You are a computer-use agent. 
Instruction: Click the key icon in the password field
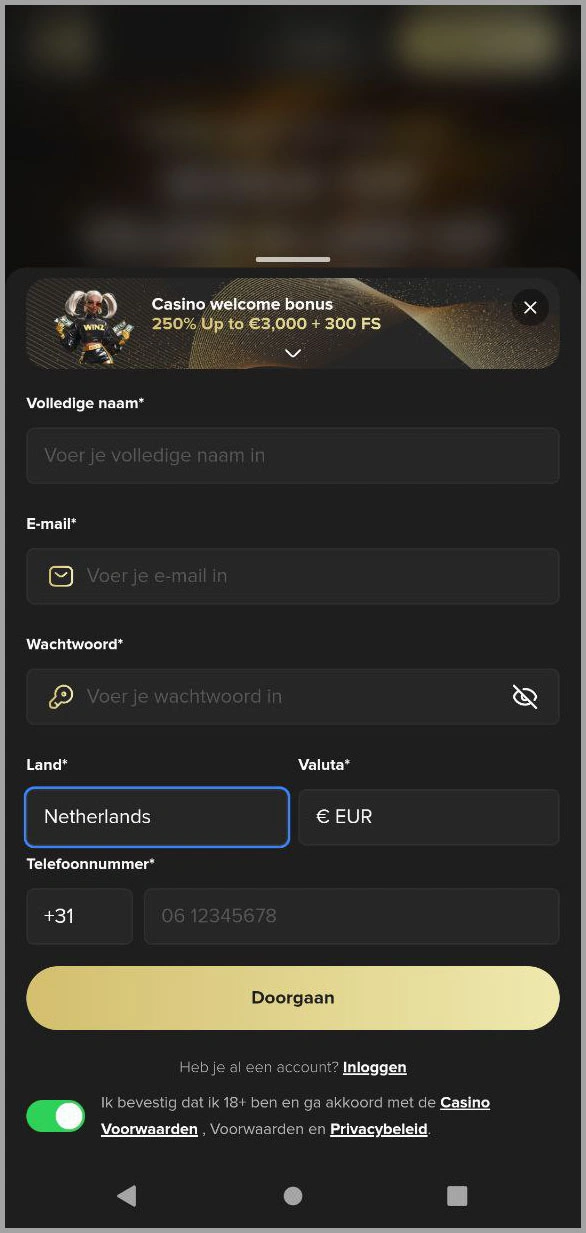point(61,696)
